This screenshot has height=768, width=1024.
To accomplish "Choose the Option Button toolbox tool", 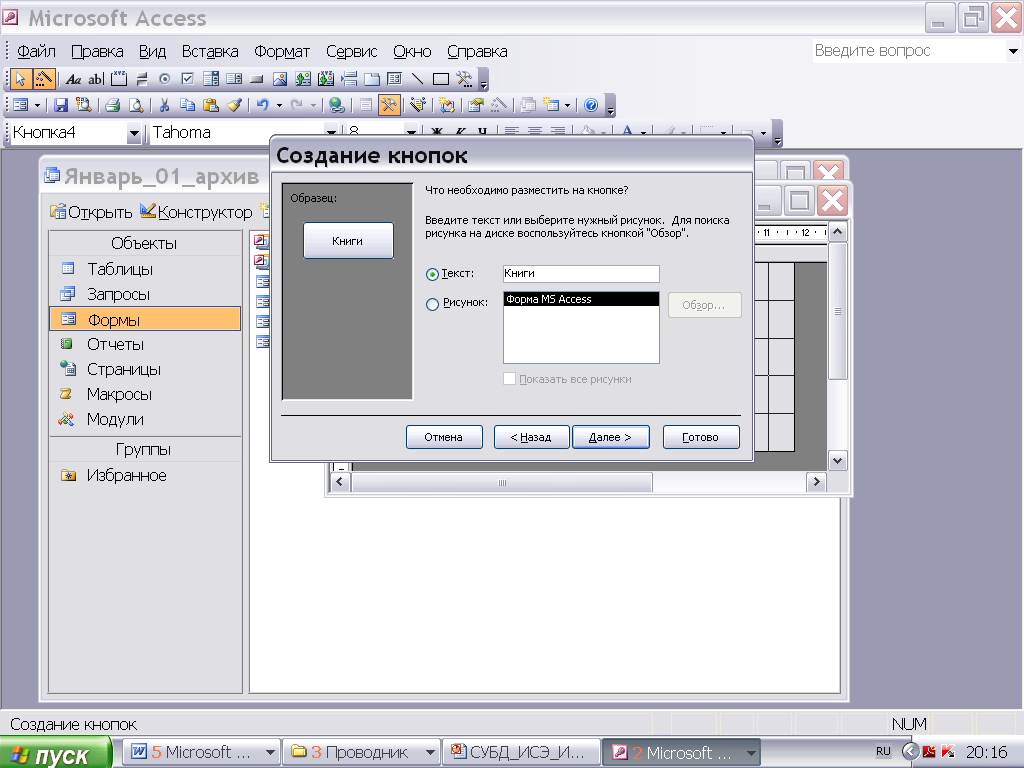I will (165, 80).
